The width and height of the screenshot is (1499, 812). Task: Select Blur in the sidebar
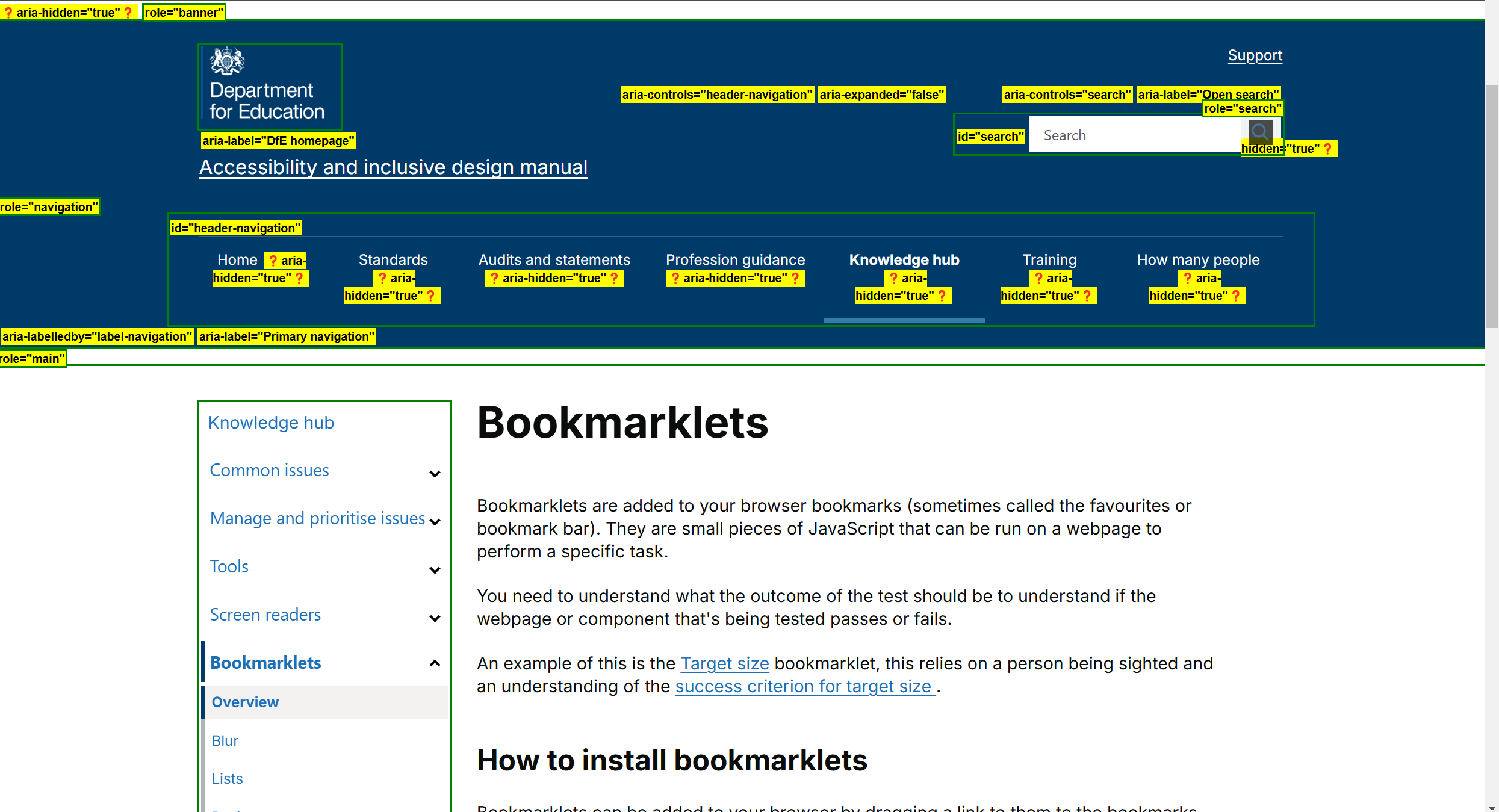[225, 741]
